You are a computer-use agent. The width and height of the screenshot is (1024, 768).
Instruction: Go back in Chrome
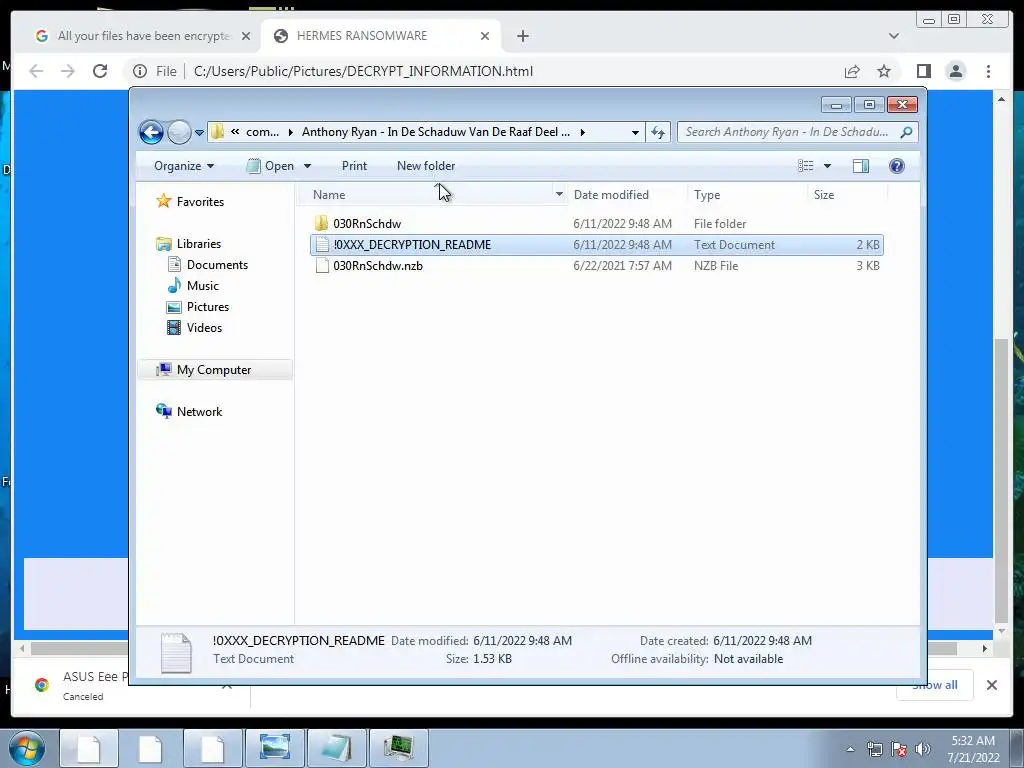pos(36,71)
